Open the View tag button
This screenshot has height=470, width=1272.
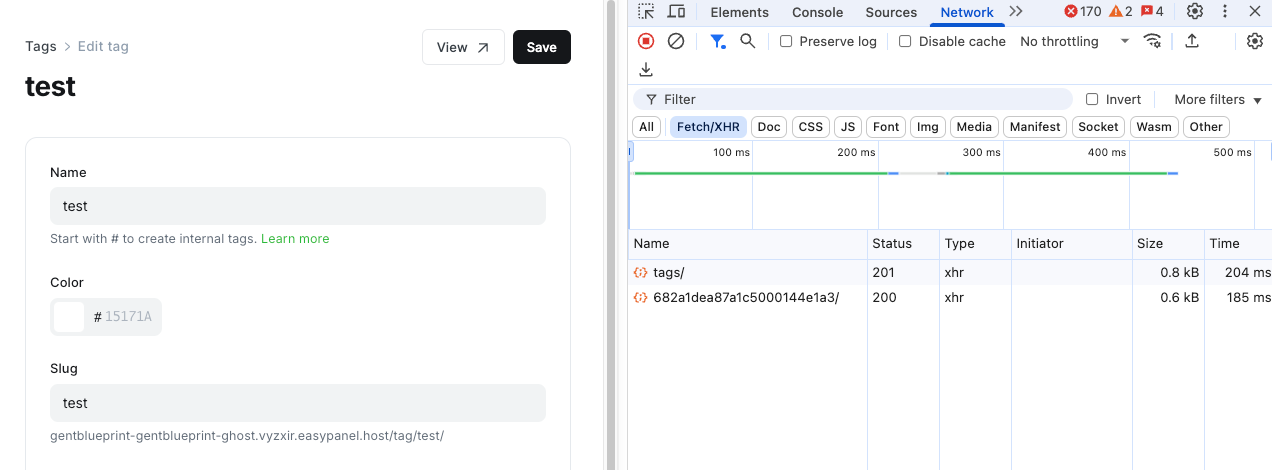pos(463,47)
